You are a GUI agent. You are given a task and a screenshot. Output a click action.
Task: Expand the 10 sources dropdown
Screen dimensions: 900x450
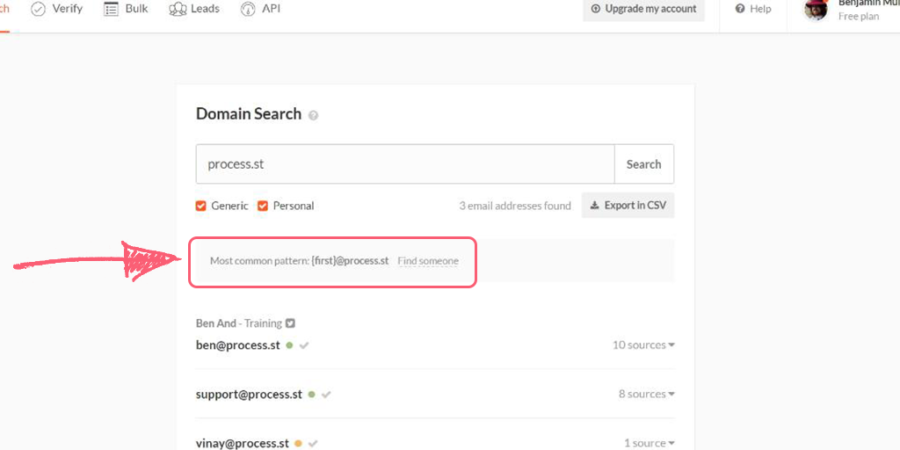(643, 345)
